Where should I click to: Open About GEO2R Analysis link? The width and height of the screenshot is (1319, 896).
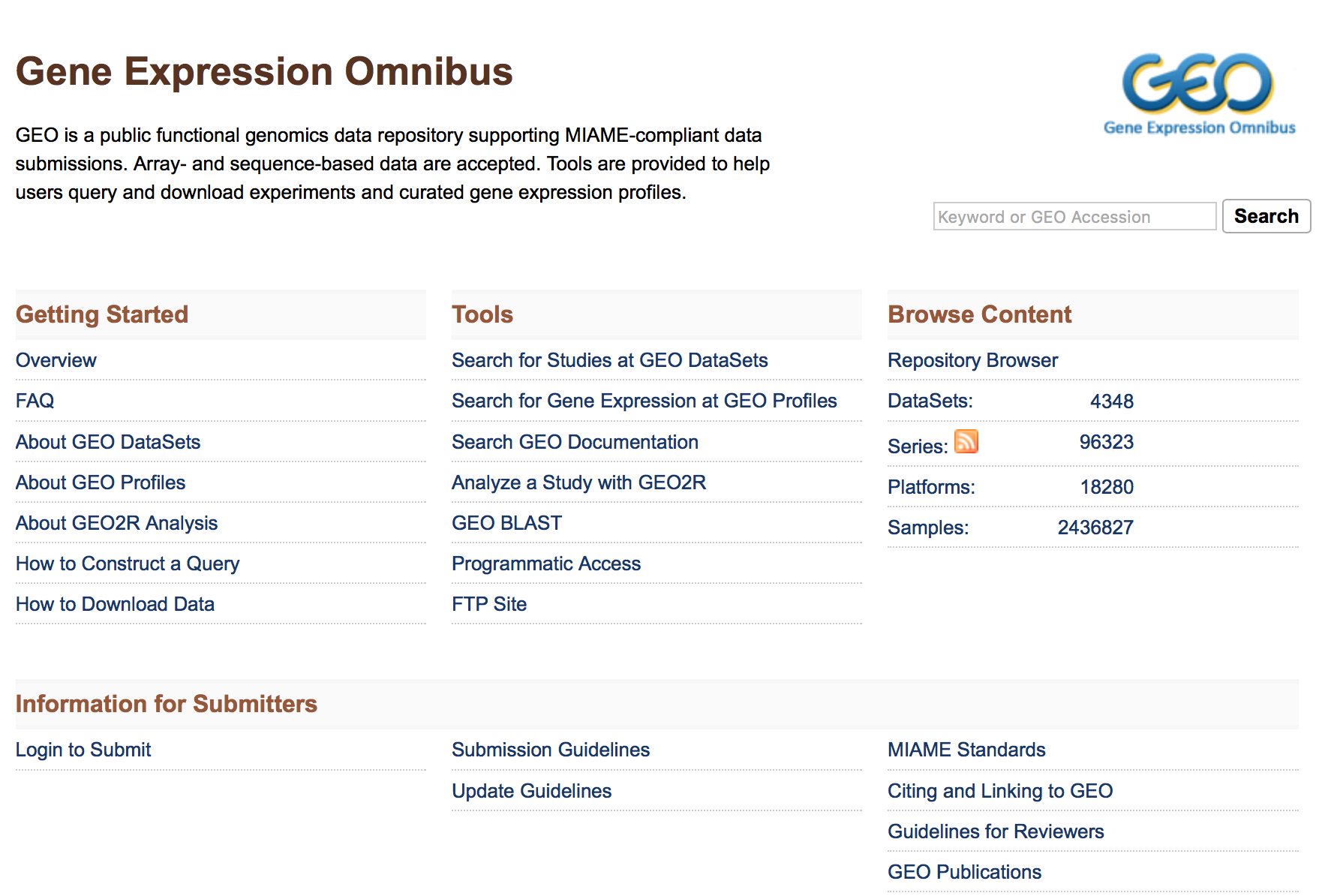tap(116, 523)
